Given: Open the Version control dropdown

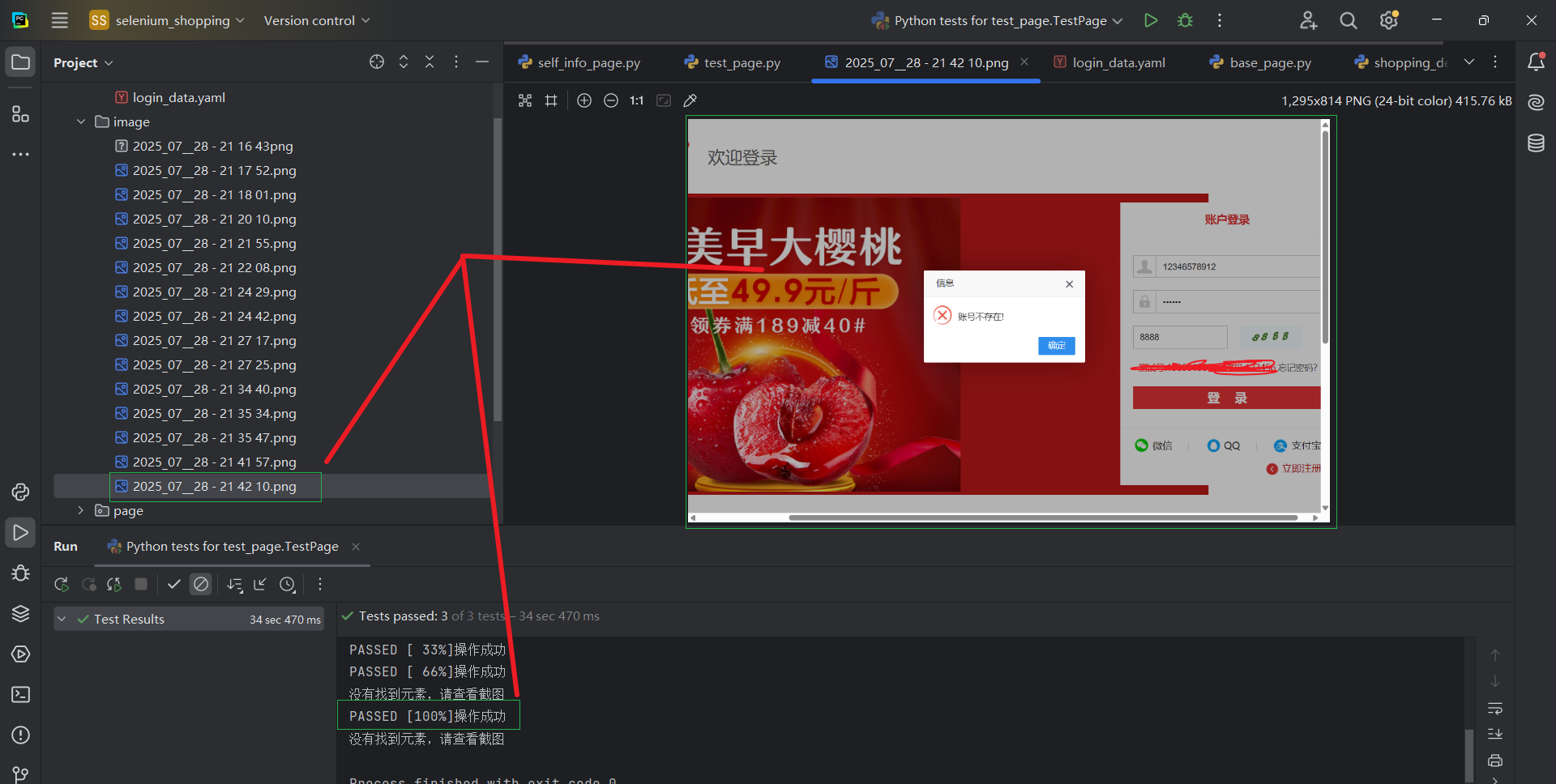Looking at the screenshot, I should (x=316, y=20).
